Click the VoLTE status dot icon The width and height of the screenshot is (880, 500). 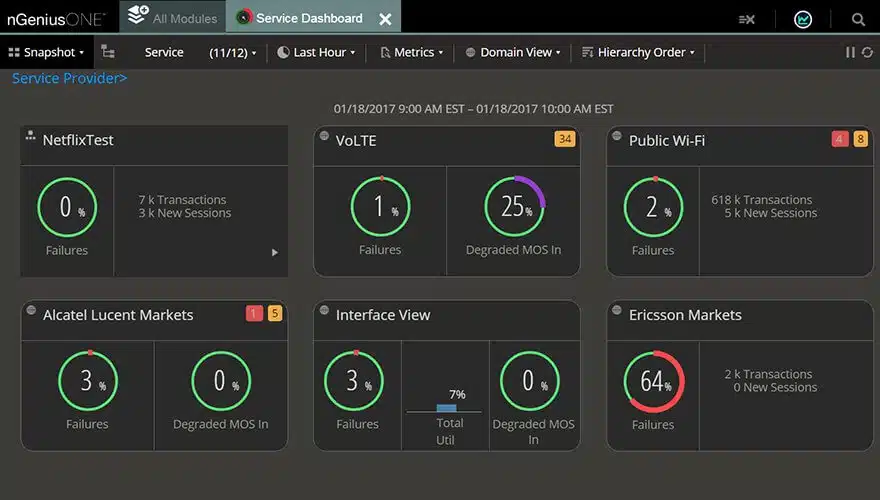pyautogui.click(x=324, y=136)
